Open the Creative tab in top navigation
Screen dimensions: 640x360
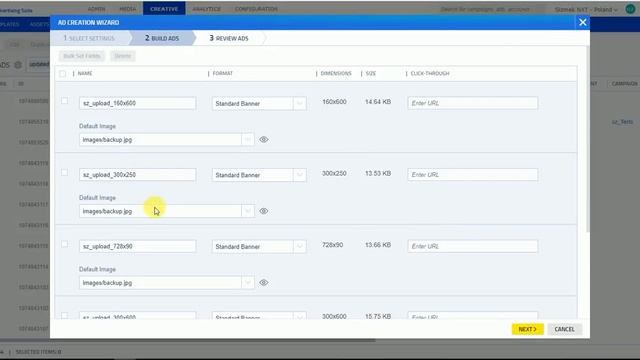(164, 9)
